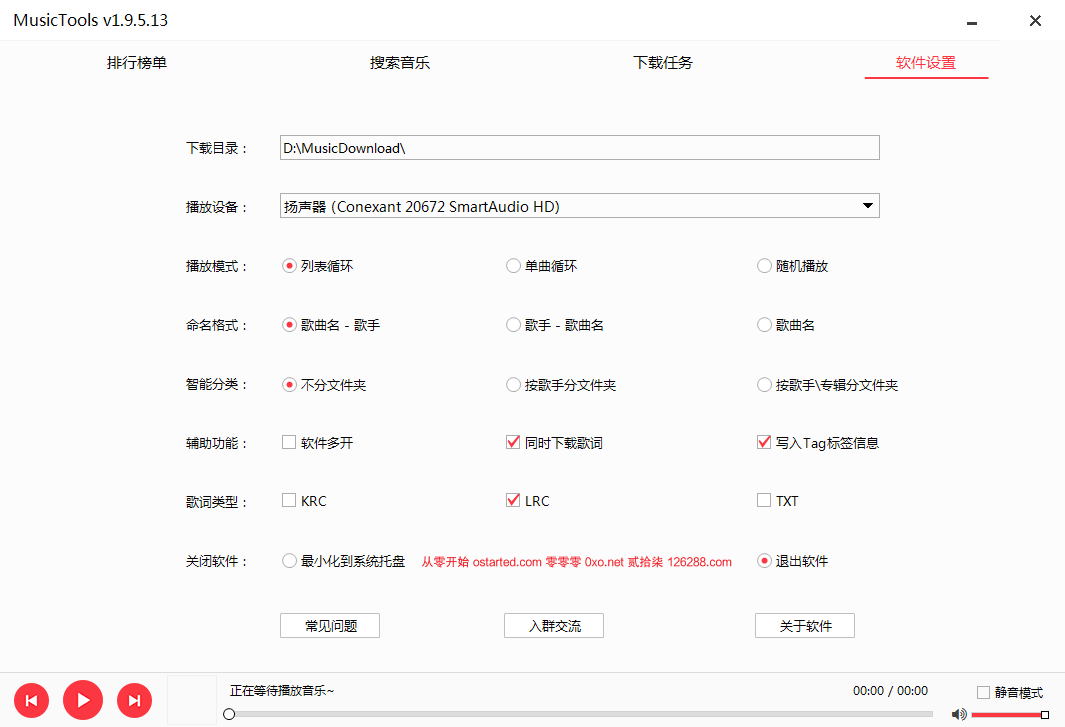Check the KRC lyric type
The image size is (1065, 727).
(x=289, y=501)
